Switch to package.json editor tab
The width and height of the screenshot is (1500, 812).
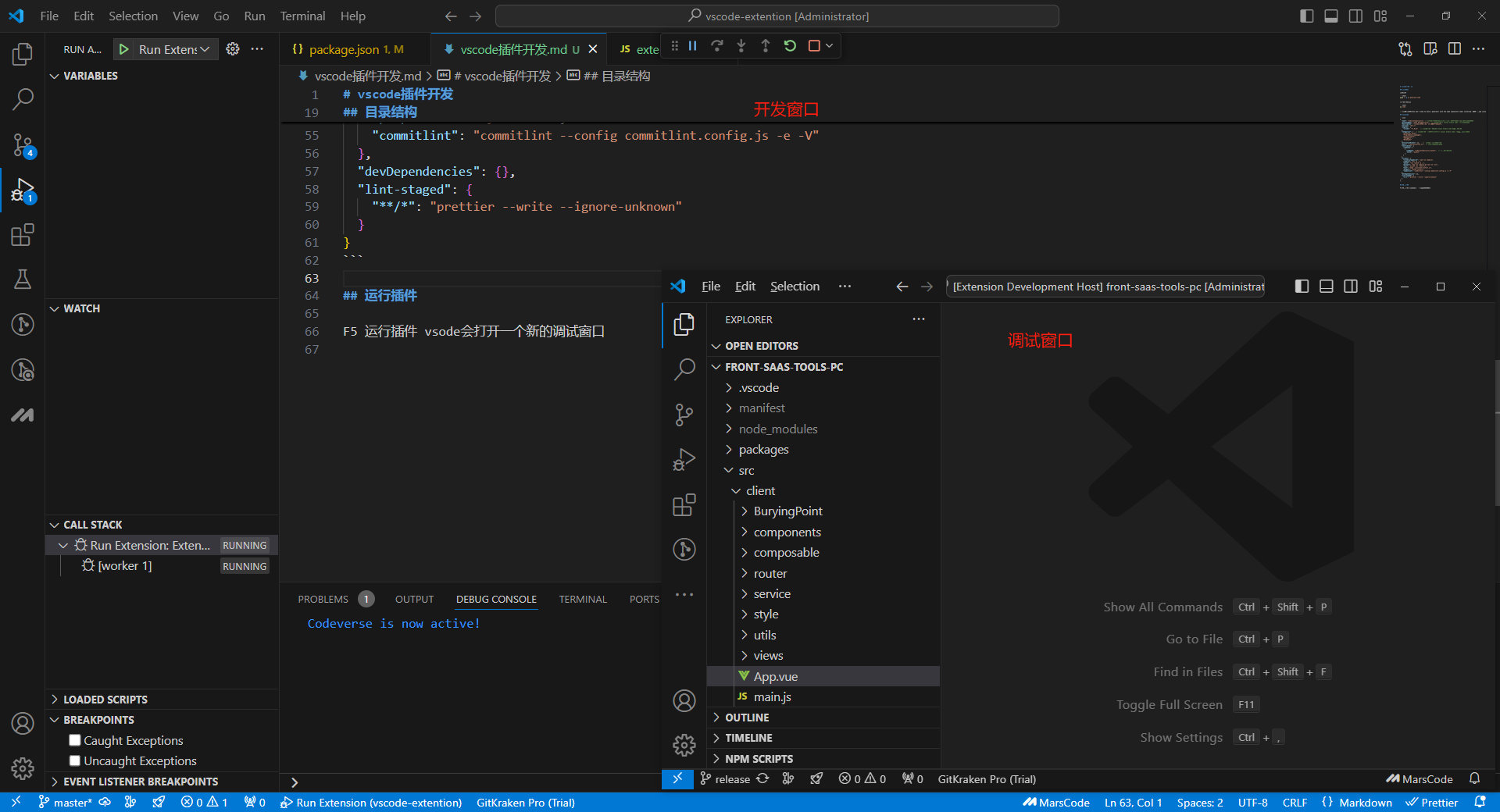[355, 49]
